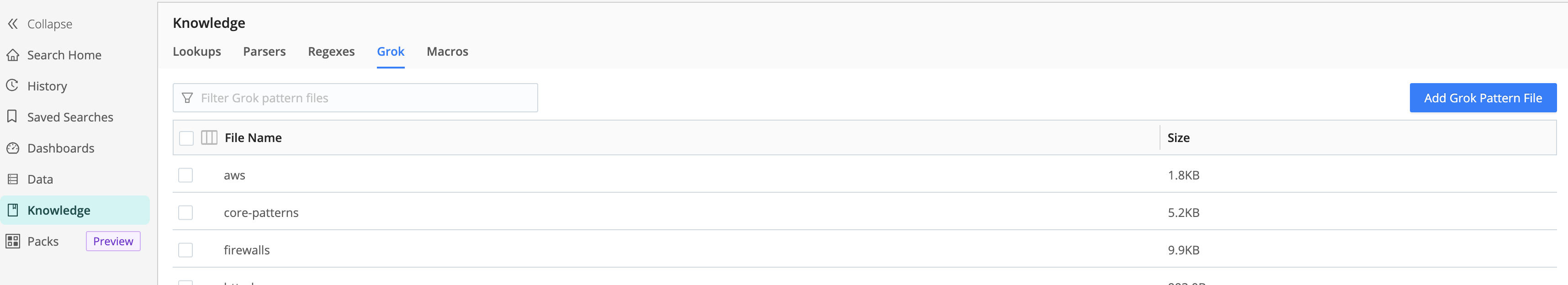The height and width of the screenshot is (285, 1568).
Task: Click the Packs grid icon
Action: (x=13, y=241)
